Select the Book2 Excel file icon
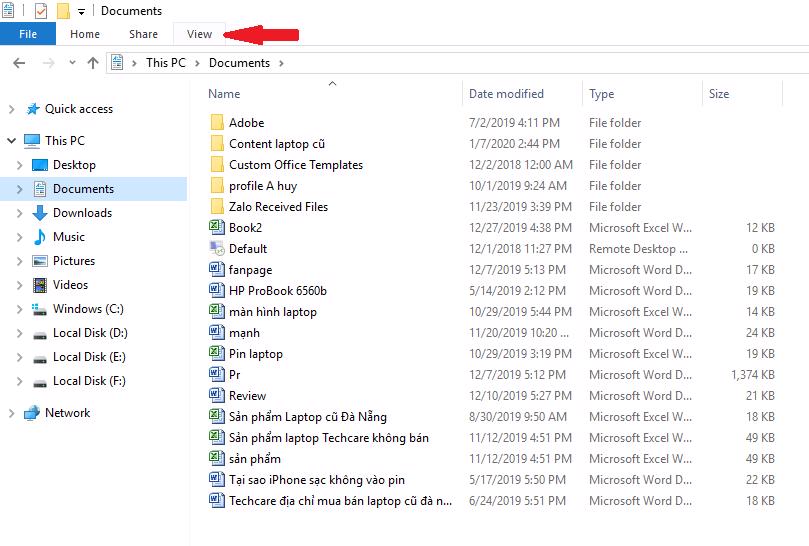The width and height of the screenshot is (809, 546). tap(217, 227)
